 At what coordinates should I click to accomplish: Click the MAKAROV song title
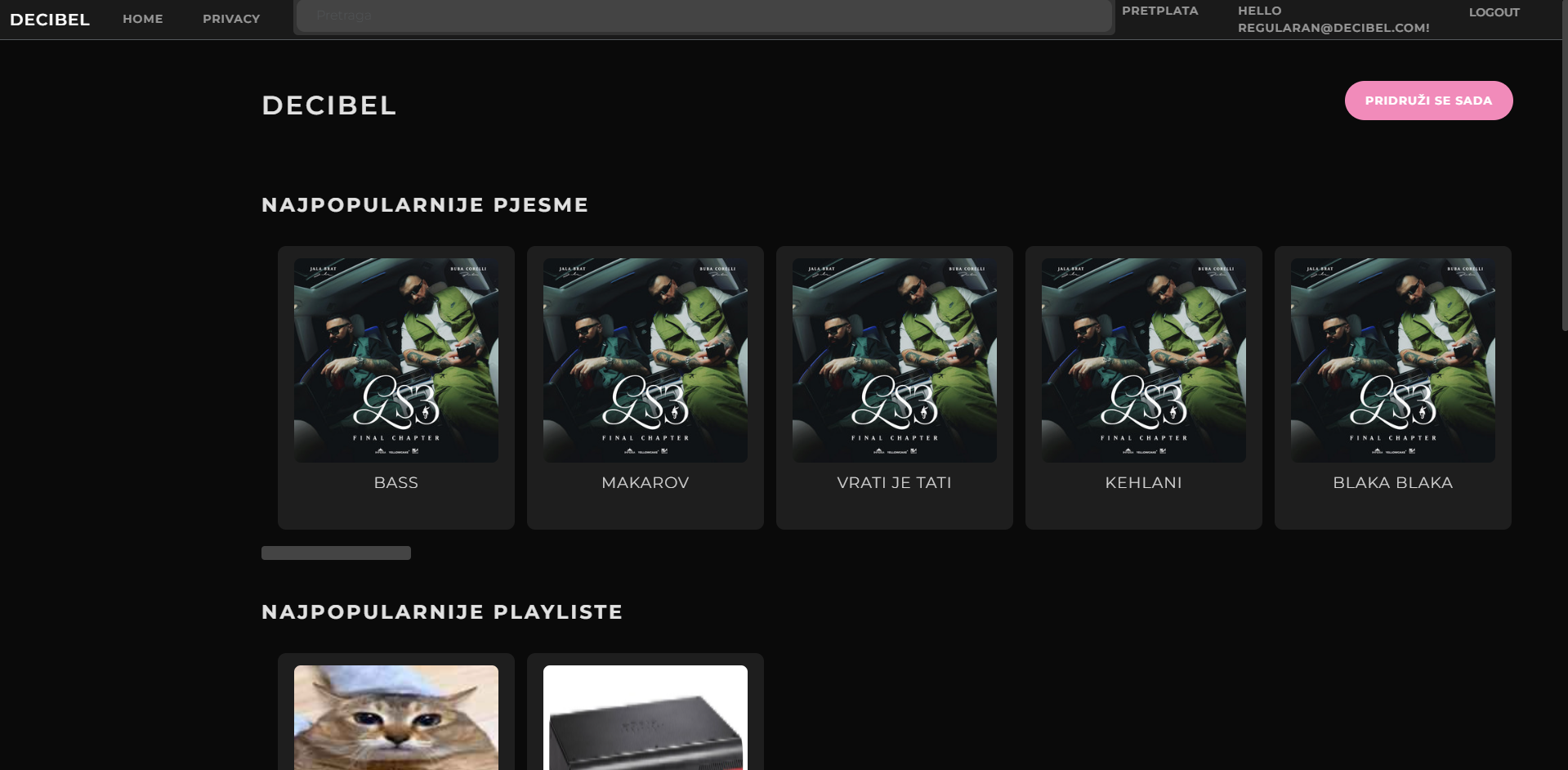(x=646, y=482)
